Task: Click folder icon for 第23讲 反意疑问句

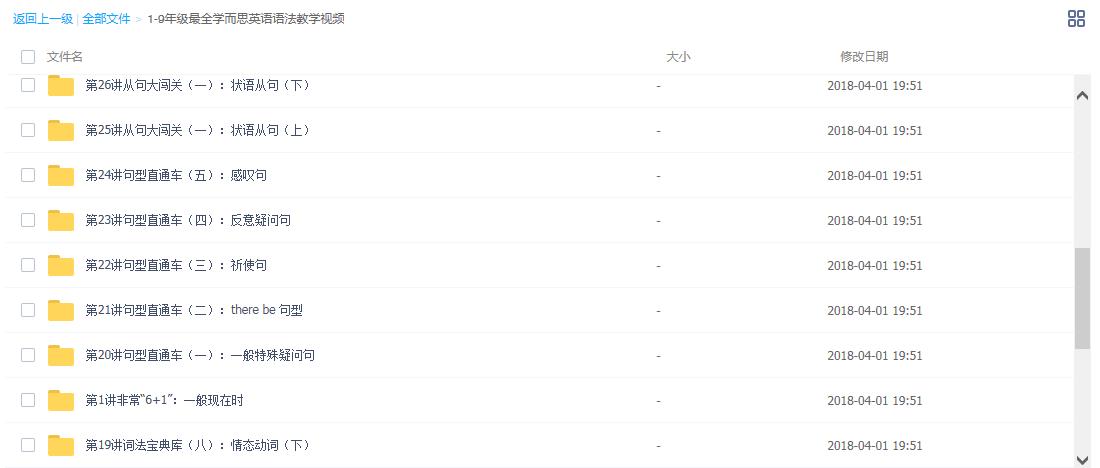Action: 61,220
